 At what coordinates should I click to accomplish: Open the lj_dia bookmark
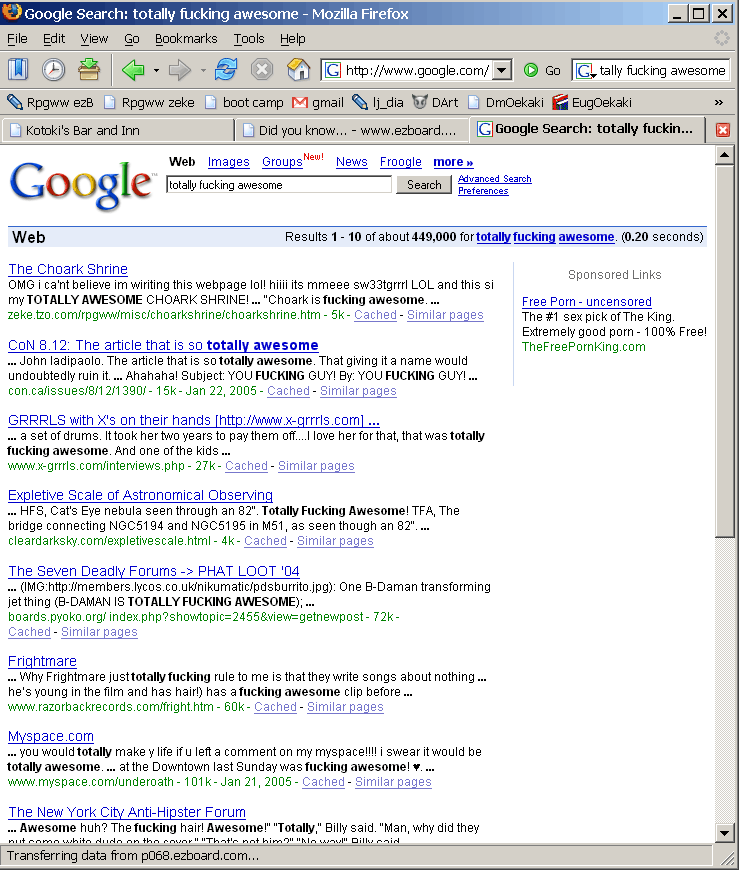(378, 103)
